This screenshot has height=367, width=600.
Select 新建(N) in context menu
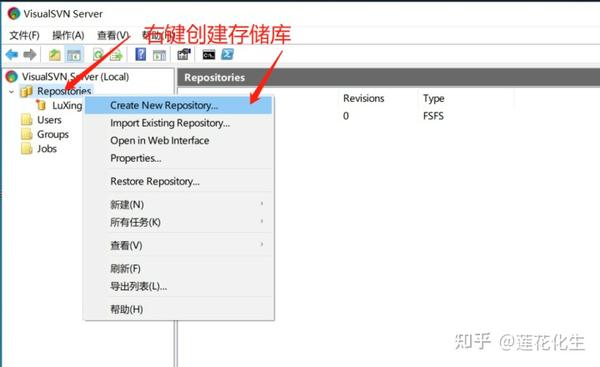point(178,204)
